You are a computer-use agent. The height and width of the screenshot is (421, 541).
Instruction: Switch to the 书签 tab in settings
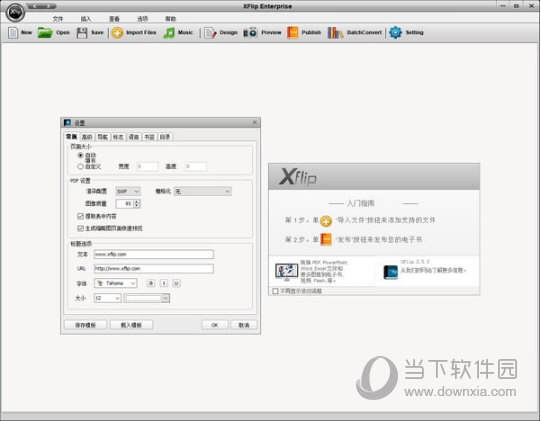[149, 137]
